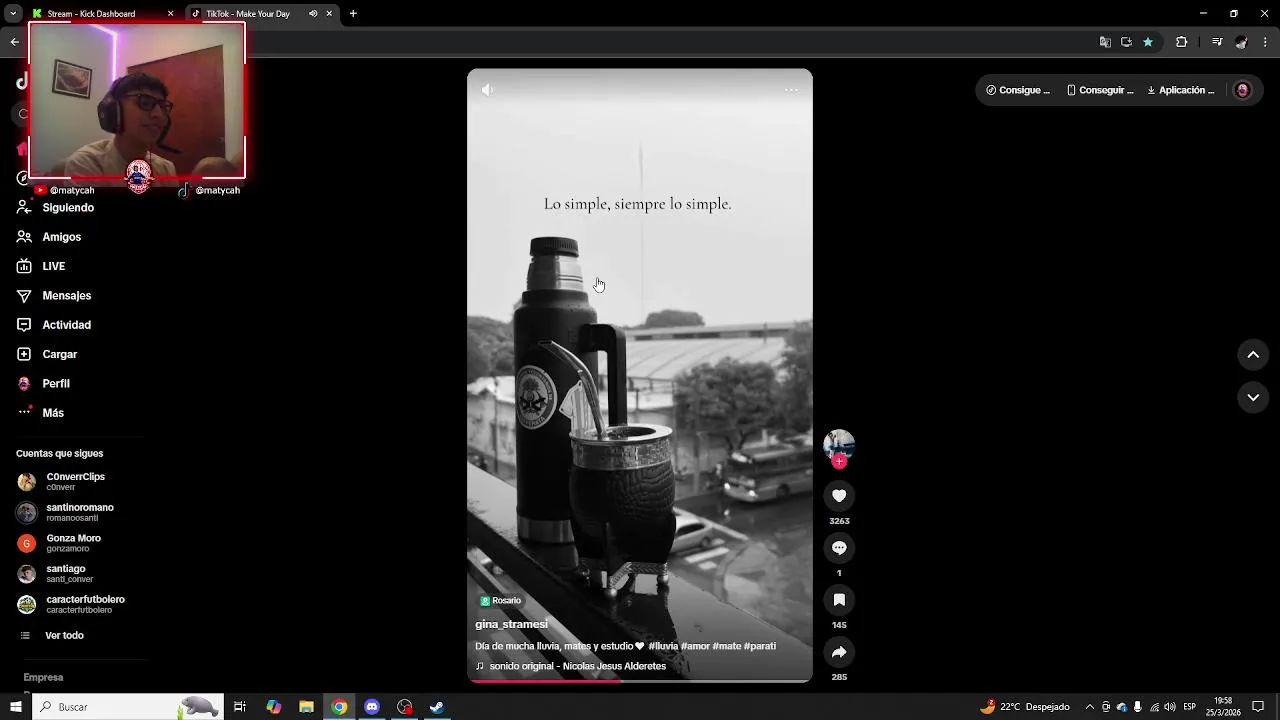Open TikTok profile avatar top right
Screen dimensions: 1280x720
(1243, 90)
